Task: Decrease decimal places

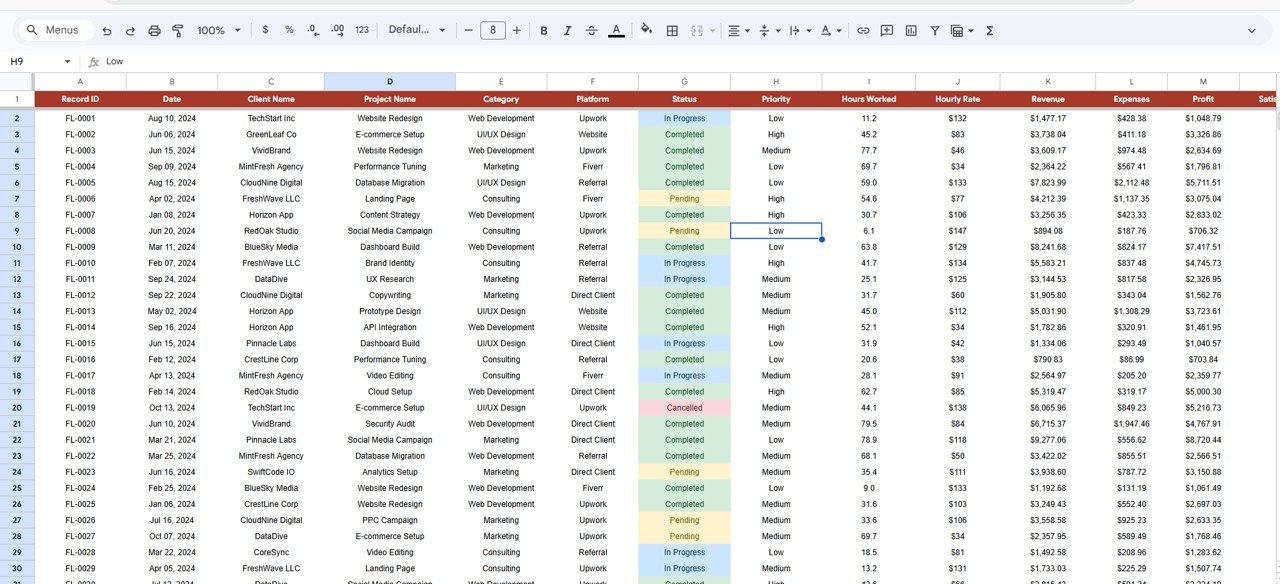Action: tap(313, 30)
